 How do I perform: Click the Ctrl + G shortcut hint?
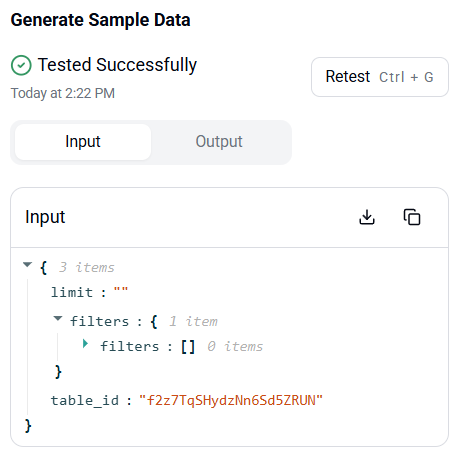(x=406, y=77)
